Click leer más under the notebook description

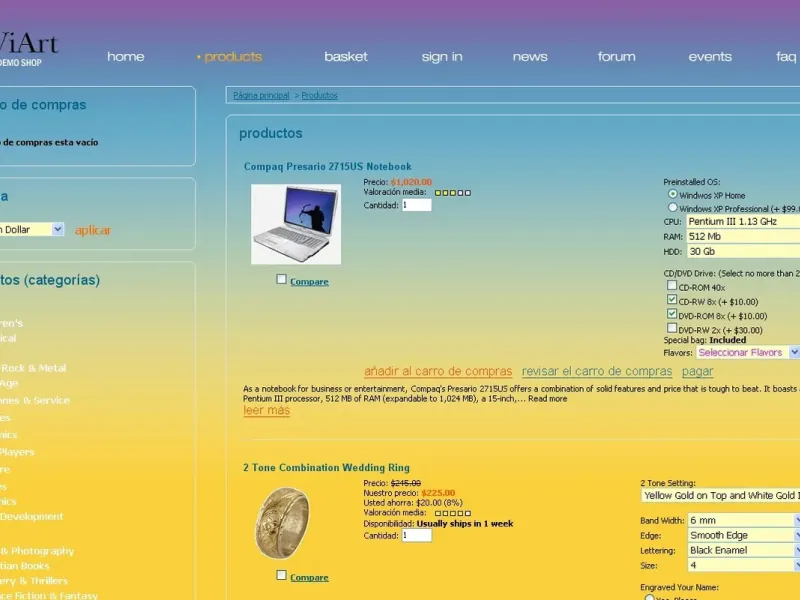click(x=266, y=410)
